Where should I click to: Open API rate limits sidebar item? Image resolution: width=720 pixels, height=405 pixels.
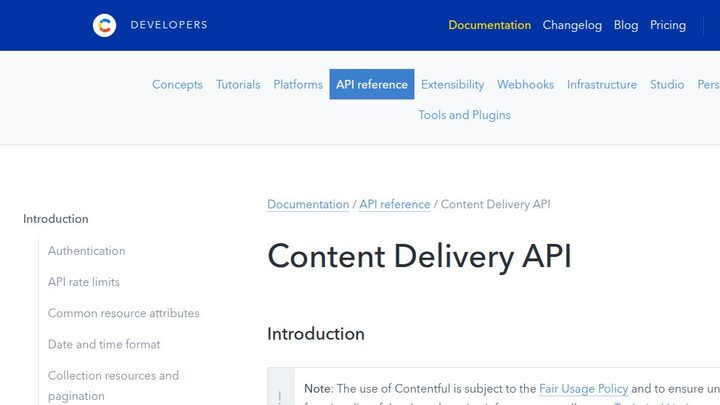coord(84,282)
